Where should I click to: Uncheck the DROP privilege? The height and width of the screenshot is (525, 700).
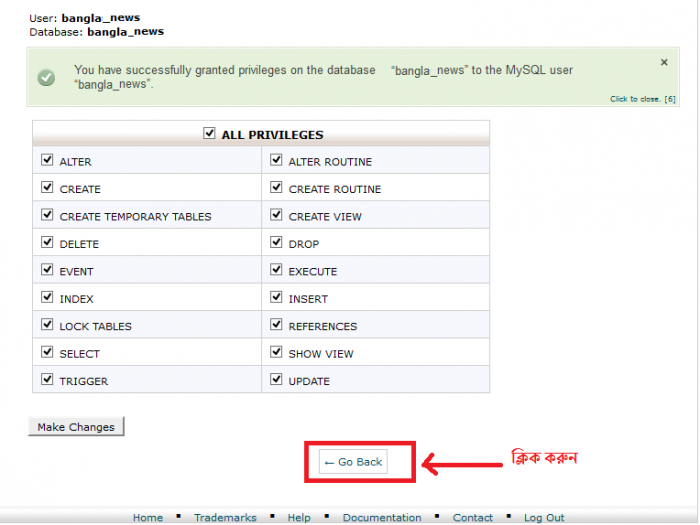pyautogui.click(x=276, y=242)
